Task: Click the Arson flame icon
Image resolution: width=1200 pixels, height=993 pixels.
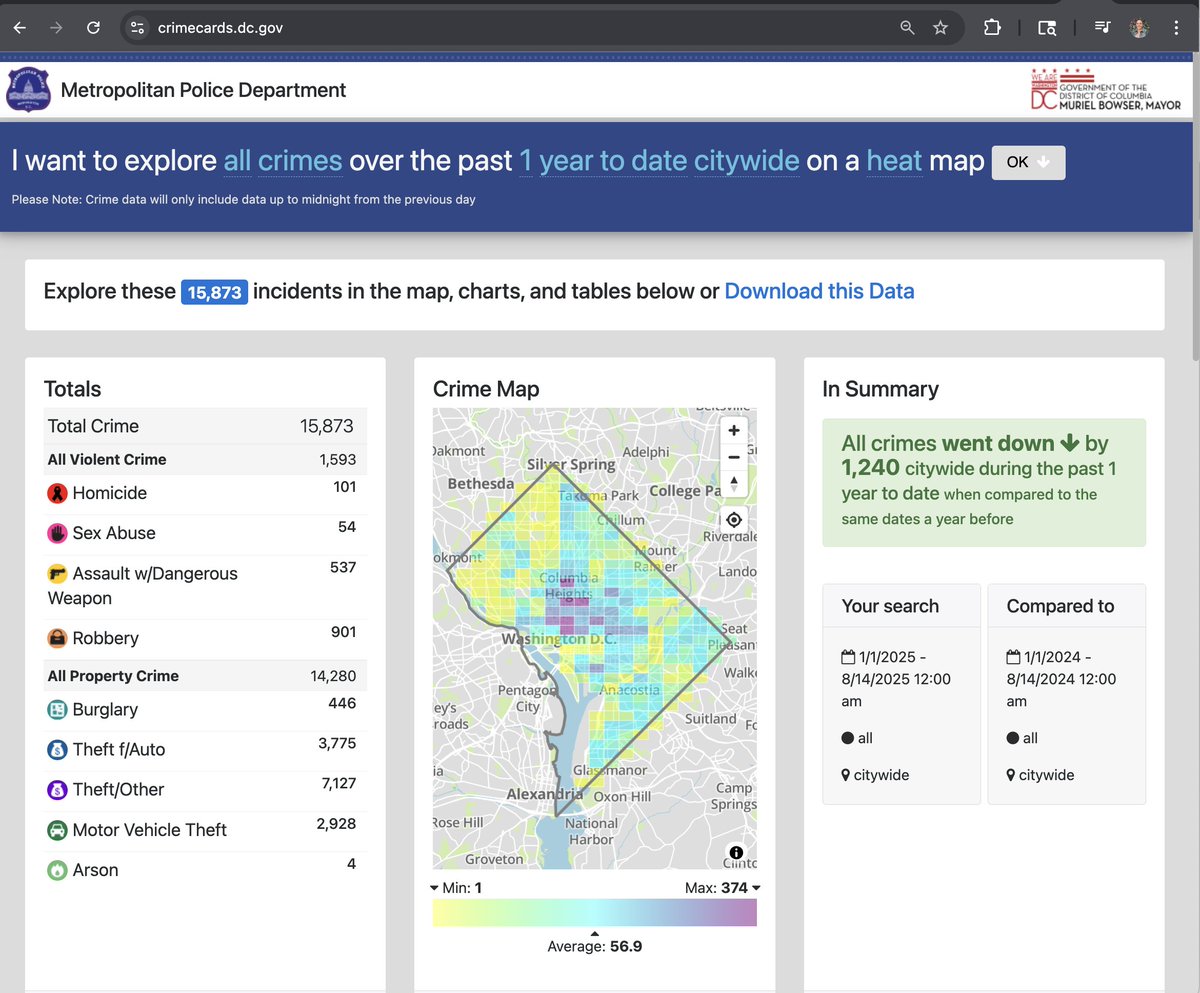Action: (x=58, y=870)
